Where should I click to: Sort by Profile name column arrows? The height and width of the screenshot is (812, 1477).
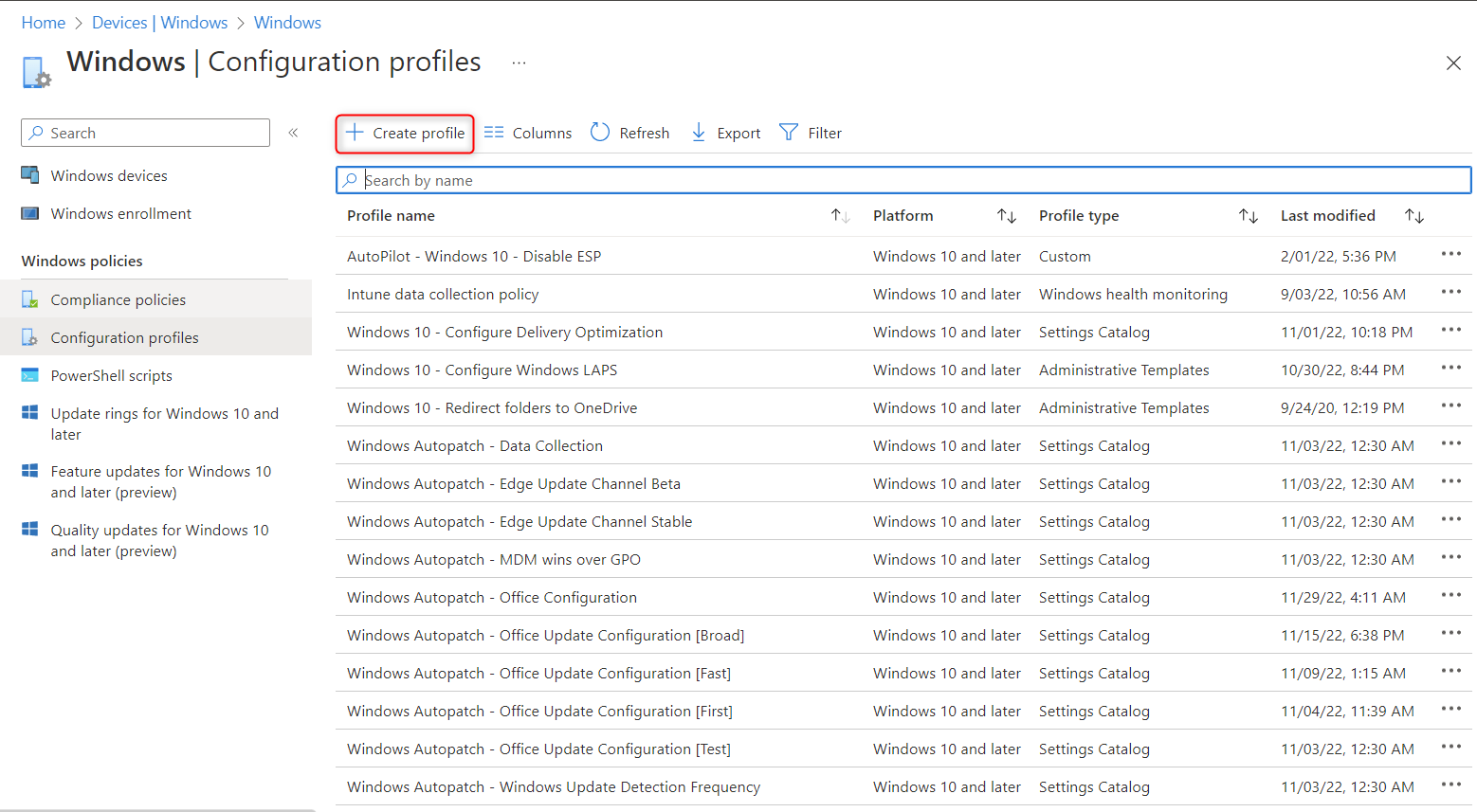(840, 216)
